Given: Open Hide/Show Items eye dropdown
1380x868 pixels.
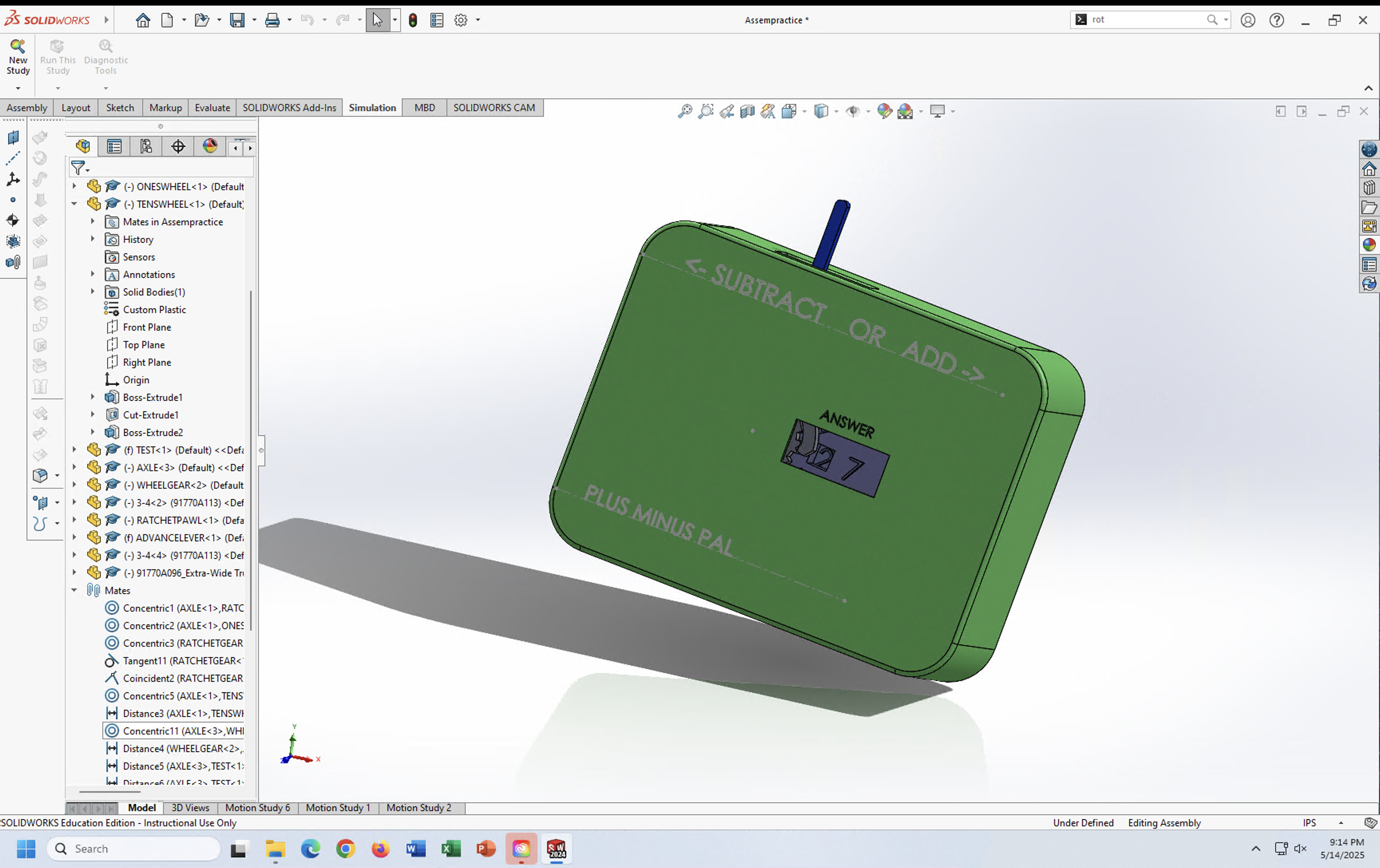Looking at the screenshot, I should coord(868,111).
